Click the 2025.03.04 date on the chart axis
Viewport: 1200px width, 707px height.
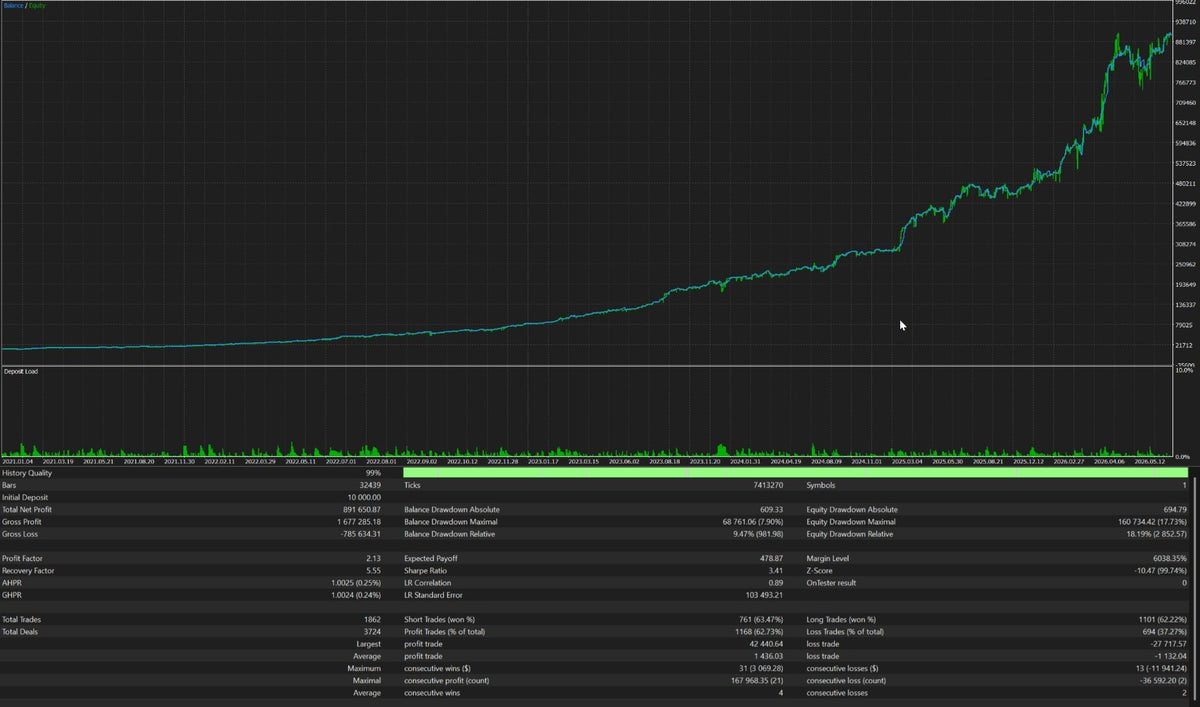point(907,462)
